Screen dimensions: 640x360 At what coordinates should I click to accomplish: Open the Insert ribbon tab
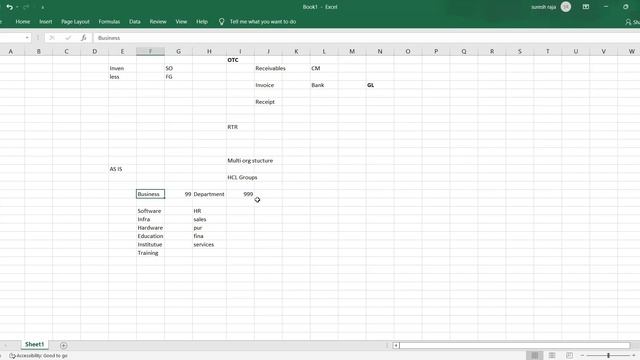(x=46, y=22)
